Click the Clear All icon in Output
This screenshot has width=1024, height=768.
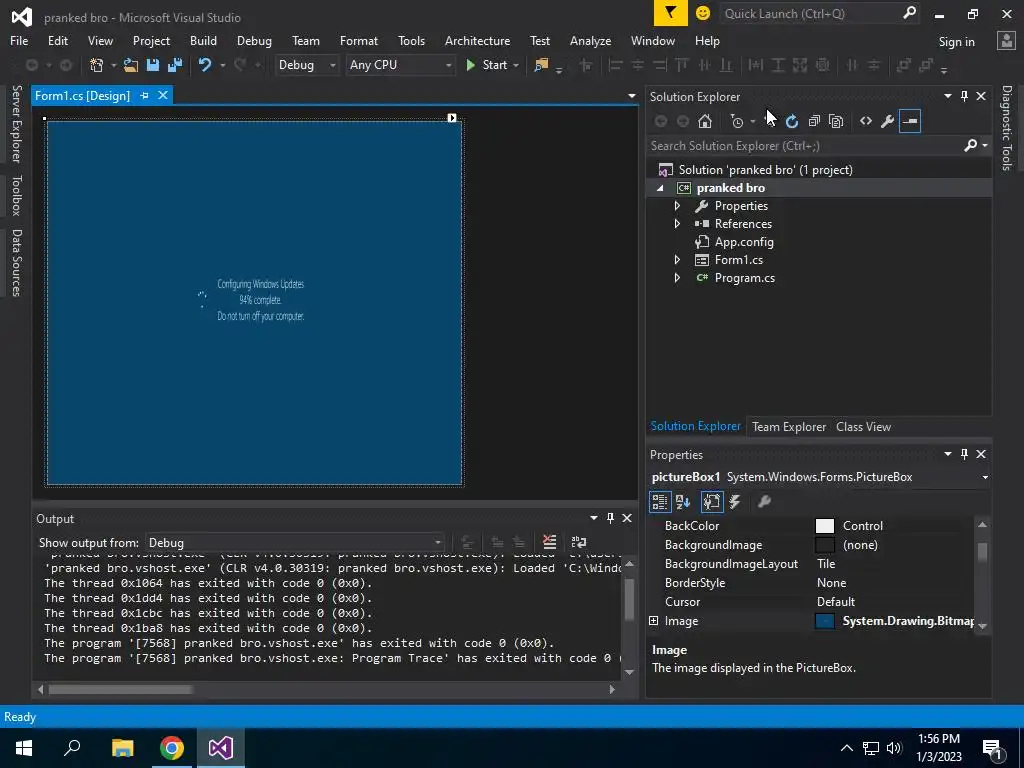549,542
